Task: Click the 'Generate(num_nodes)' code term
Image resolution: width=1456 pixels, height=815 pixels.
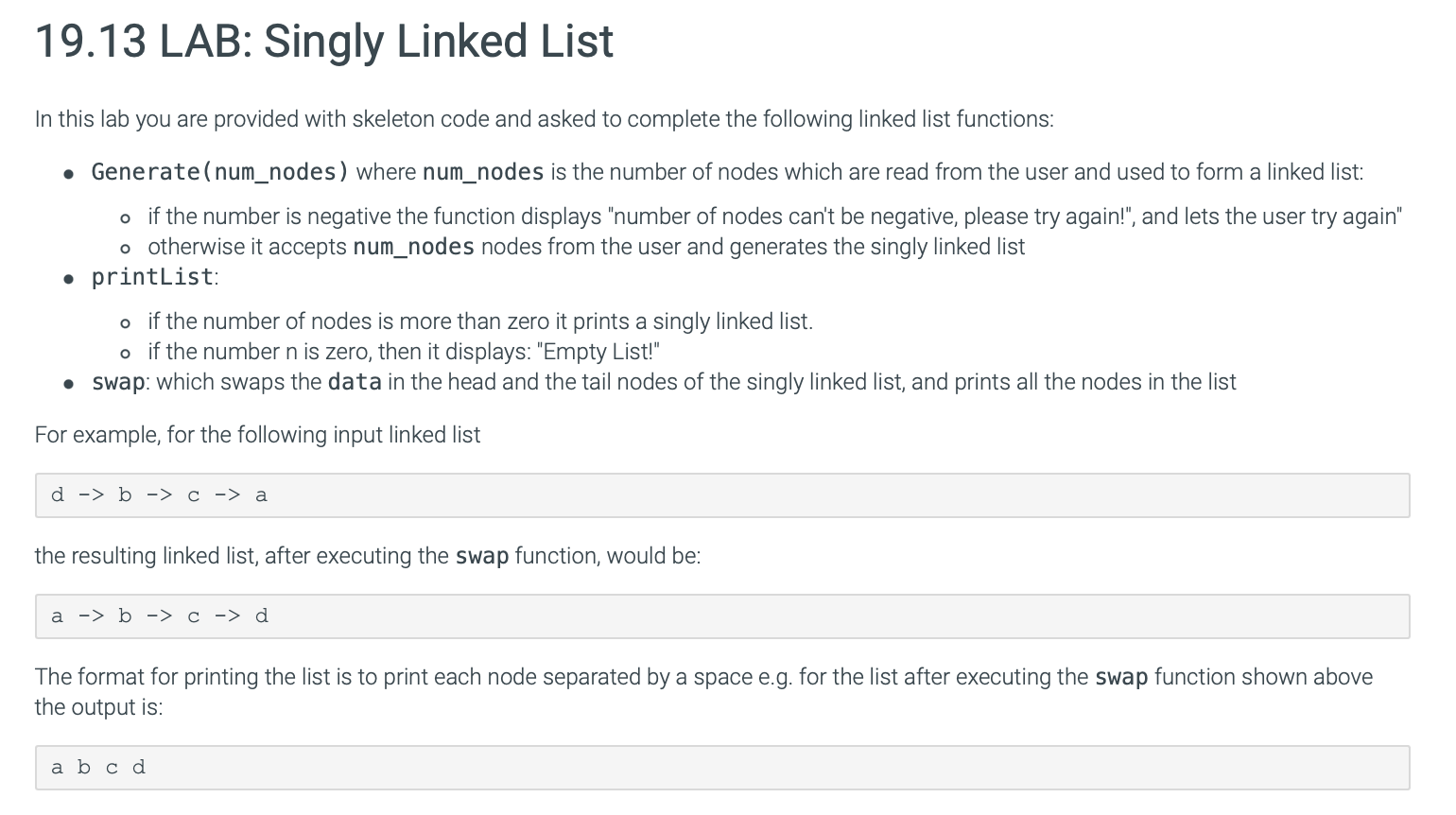Action: 220,172
